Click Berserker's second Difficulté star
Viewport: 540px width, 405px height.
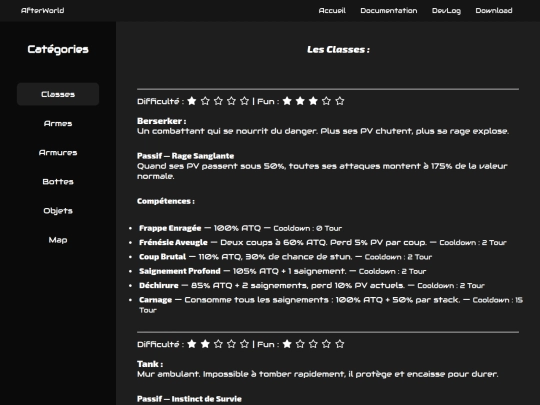click(x=205, y=101)
